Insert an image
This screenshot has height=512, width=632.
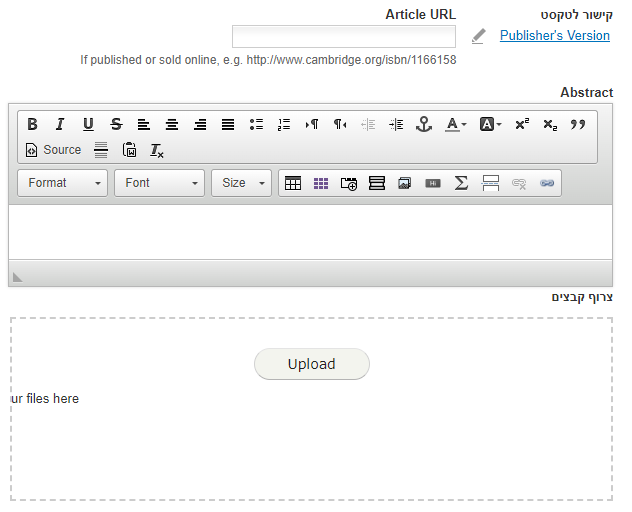click(x=405, y=183)
